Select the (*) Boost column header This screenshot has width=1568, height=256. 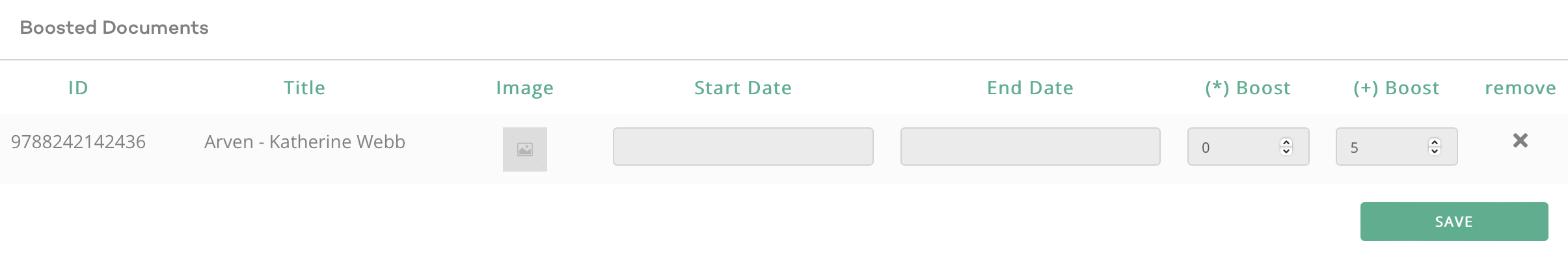(1248, 88)
